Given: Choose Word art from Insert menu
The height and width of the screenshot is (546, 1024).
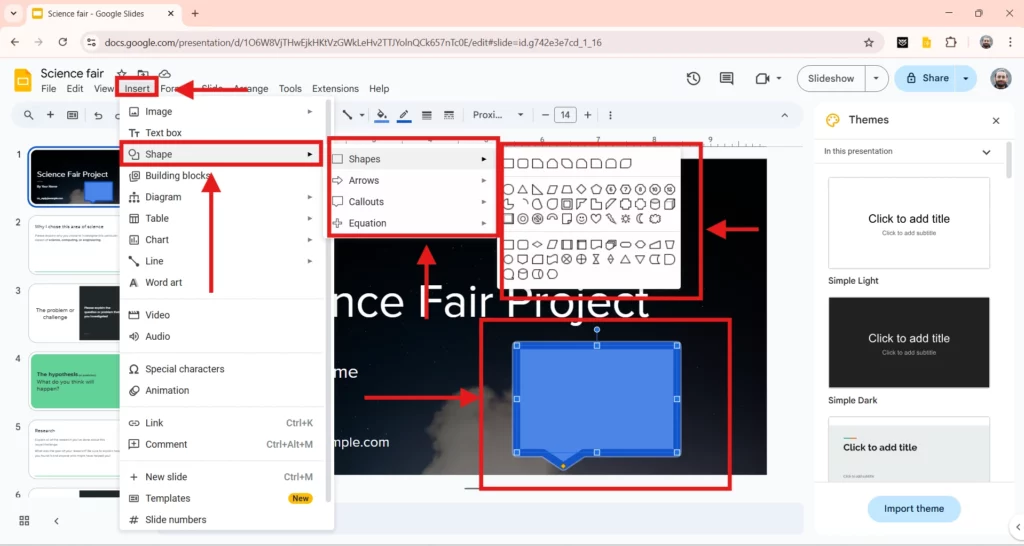Looking at the screenshot, I should click(x=164, y=283).
